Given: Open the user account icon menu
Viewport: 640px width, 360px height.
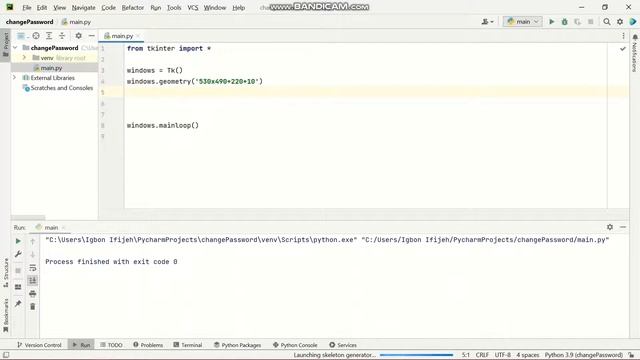Looking at the screenshot, I should 487,22.
